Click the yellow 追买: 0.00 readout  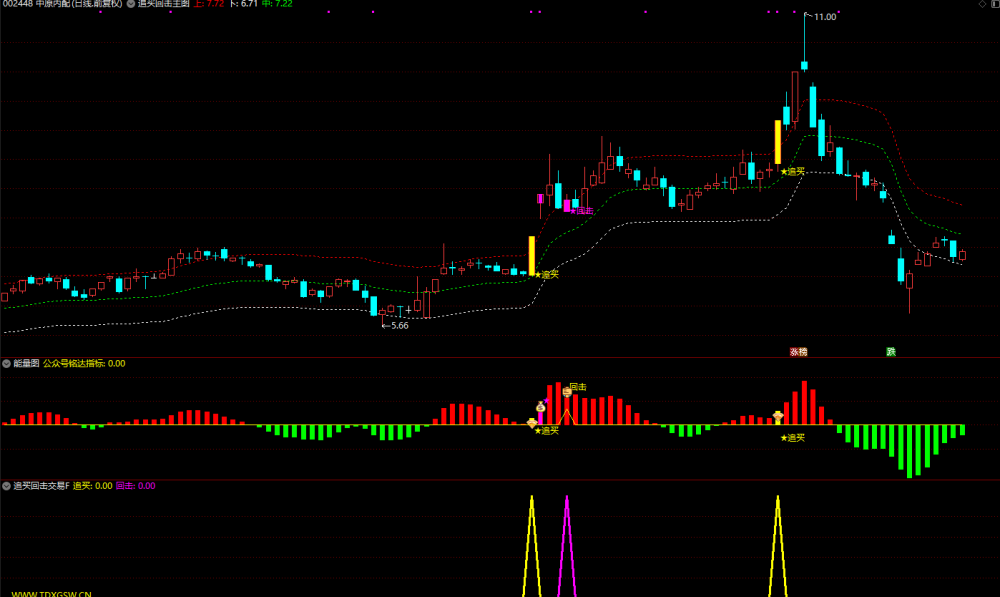click(92, 486)
